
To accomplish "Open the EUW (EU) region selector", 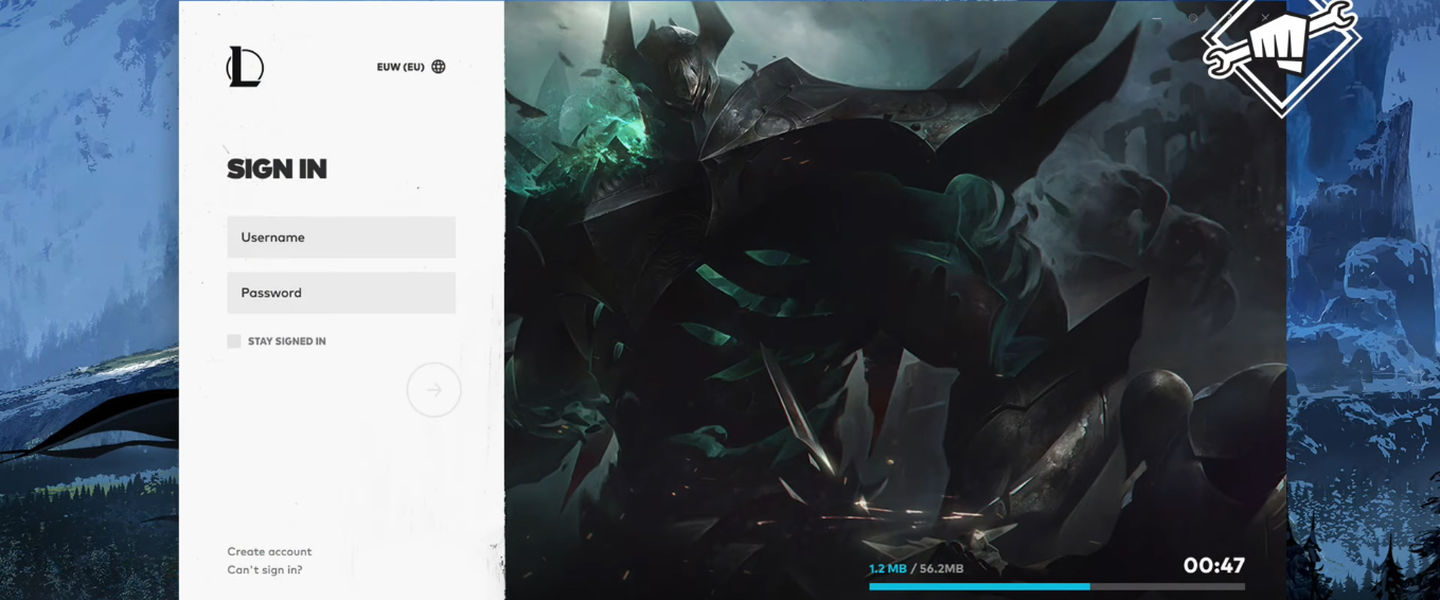I will 411,67.
